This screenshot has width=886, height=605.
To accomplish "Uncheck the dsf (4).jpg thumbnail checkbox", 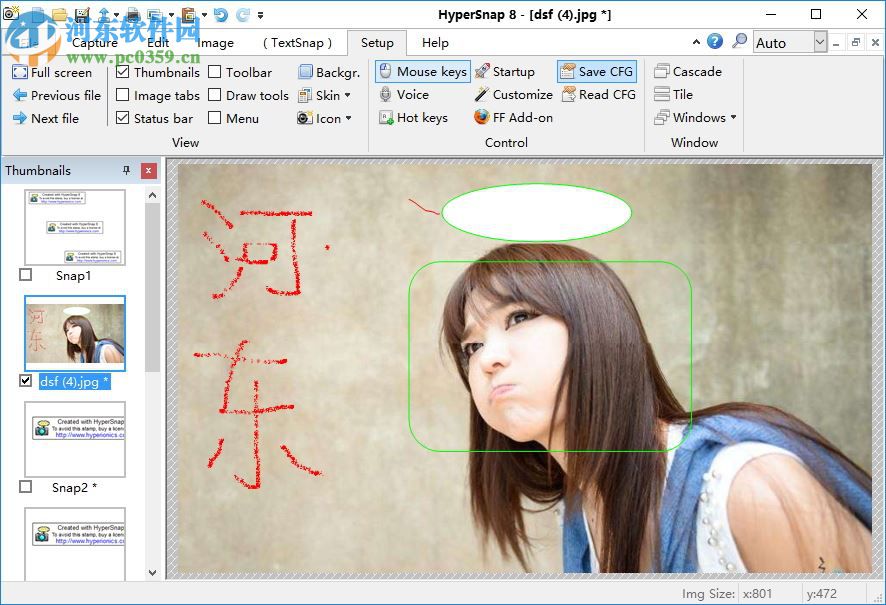I will pyautogui.click(x=25, y=381).
